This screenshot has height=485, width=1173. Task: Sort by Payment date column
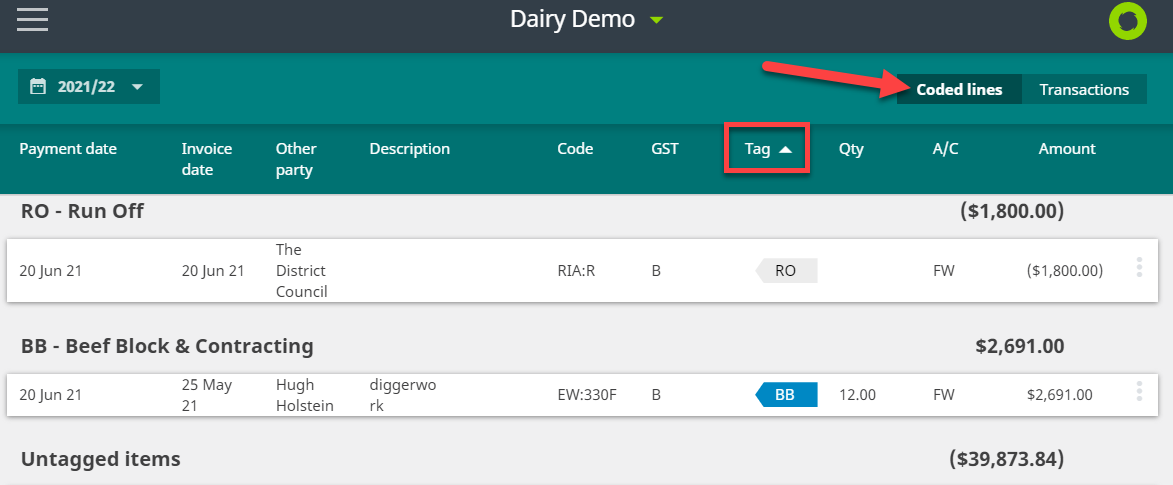coord(68,149)
